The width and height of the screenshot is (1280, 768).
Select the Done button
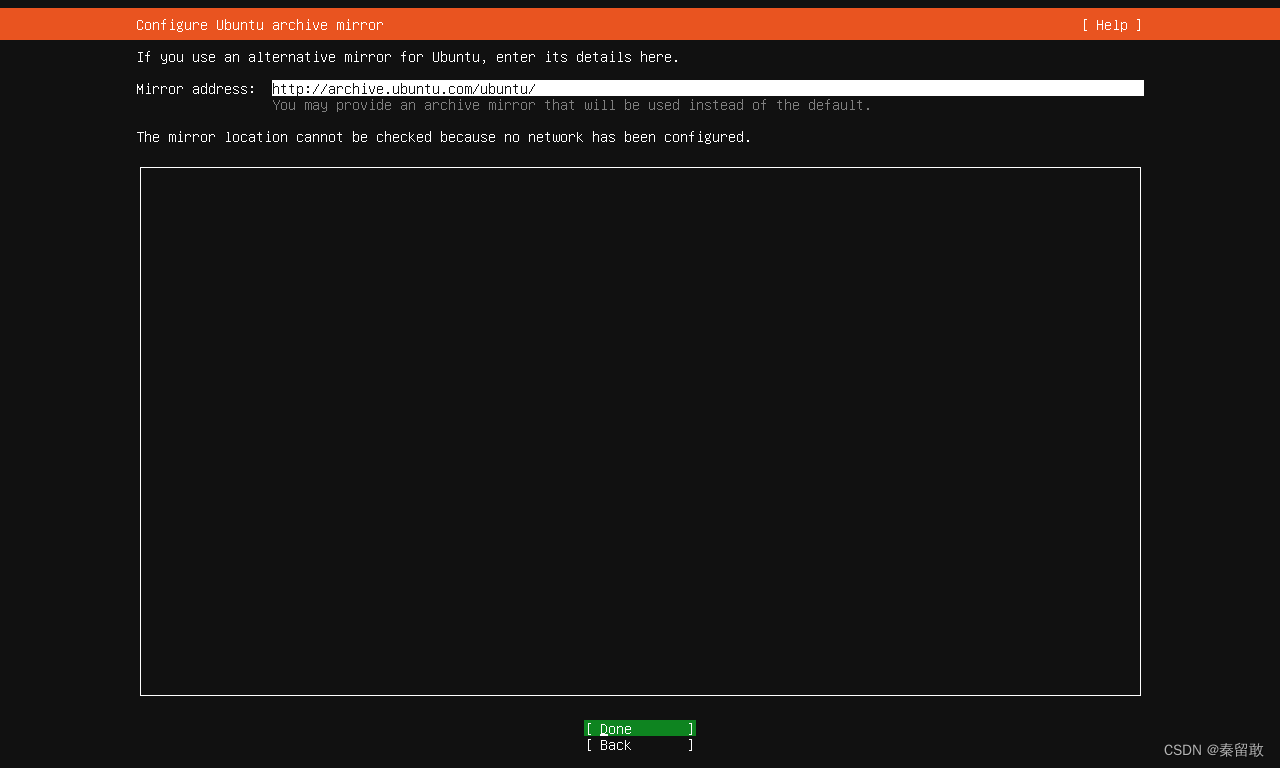(x=640, y=728)
